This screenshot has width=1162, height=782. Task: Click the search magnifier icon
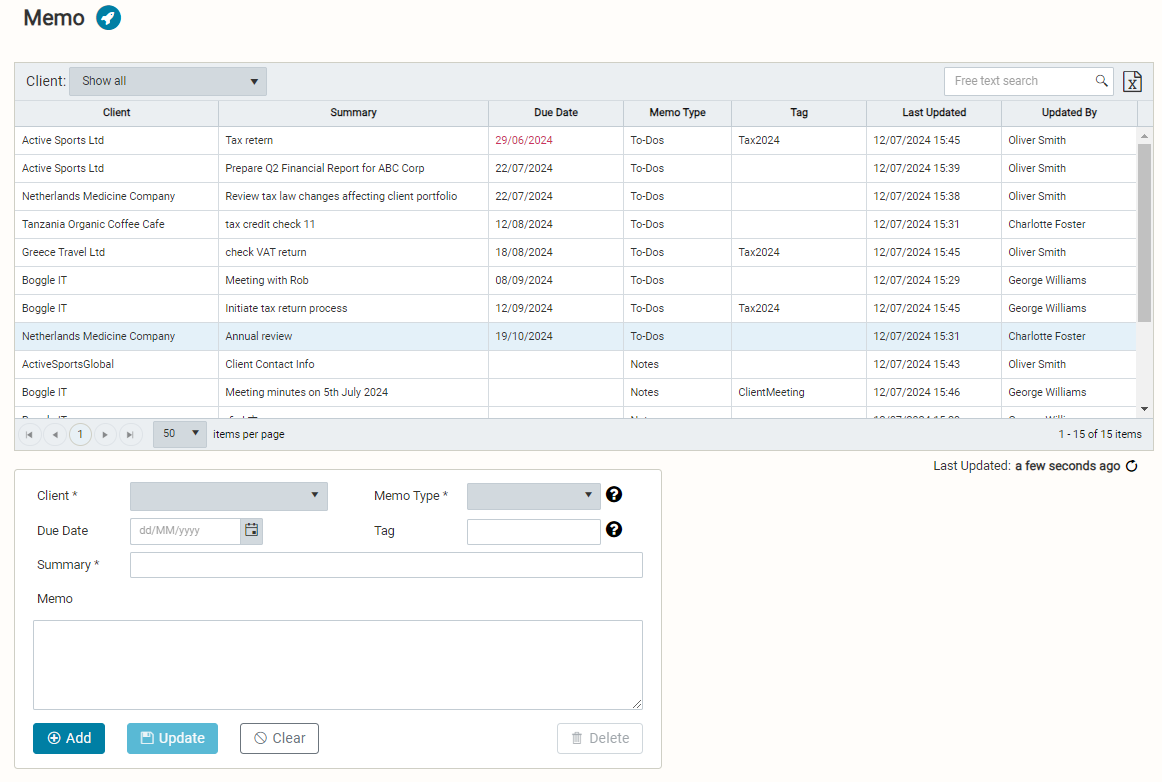pos(1101,81)
